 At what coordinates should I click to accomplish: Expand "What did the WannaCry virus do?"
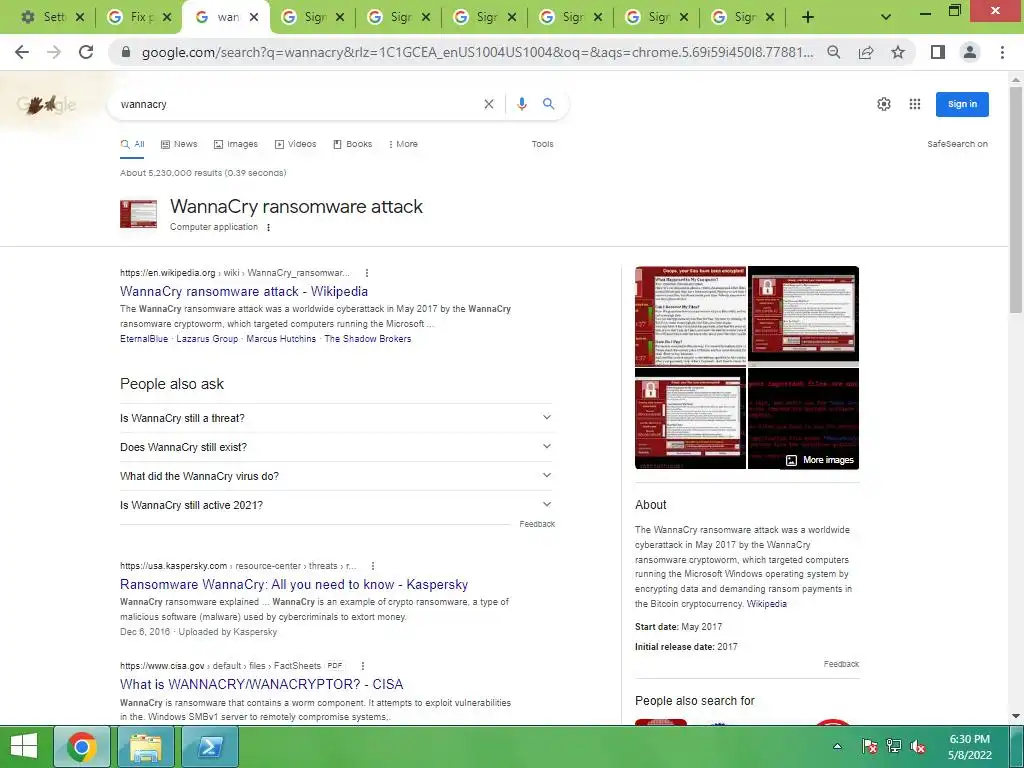336,476
